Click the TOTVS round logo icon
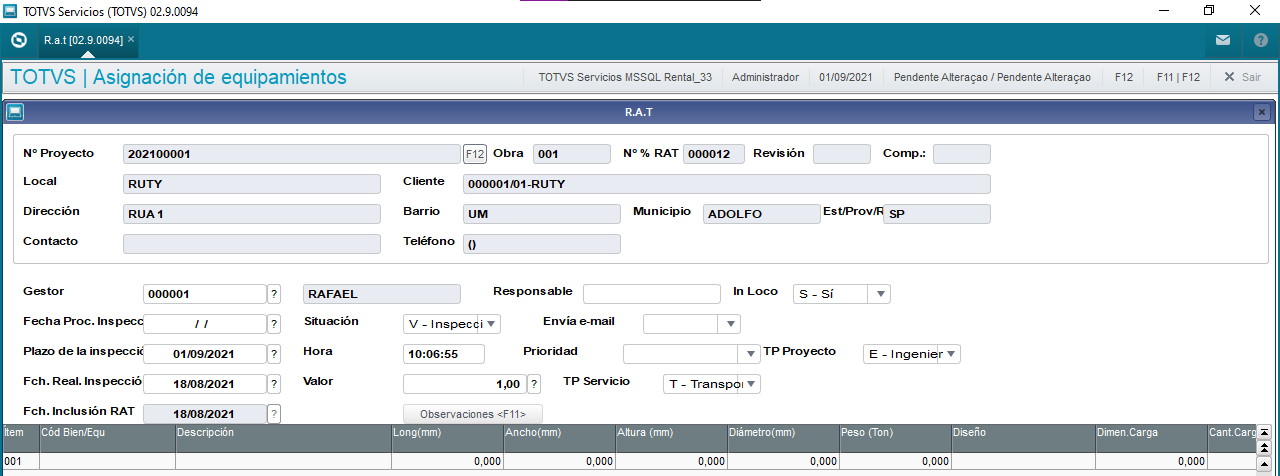 (18, 40)
